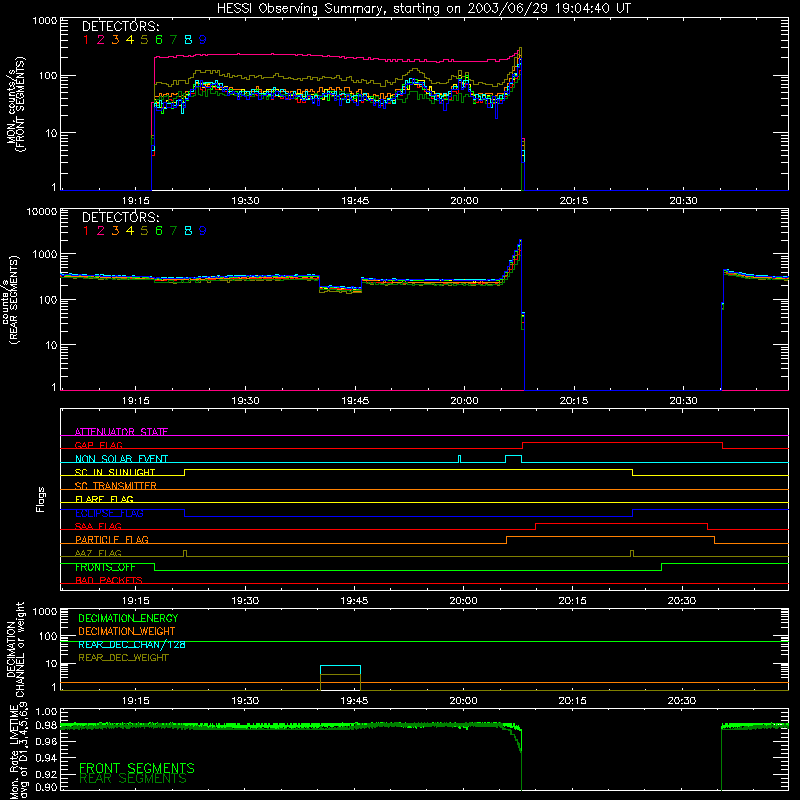The height and width of the screenshot is (800, 800).
Task: Click the '20:15' tick under the rear segments plot
Action: click(573, 401)
